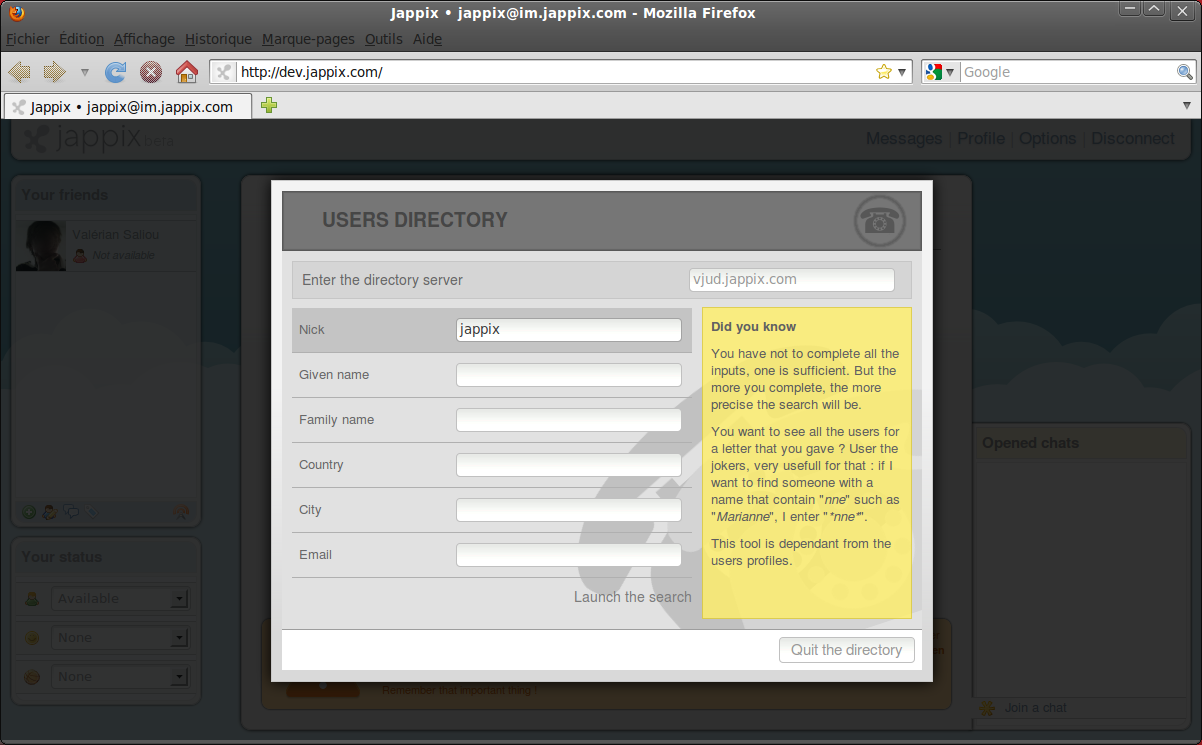Click the Given name text field

[x=568, y=375]
